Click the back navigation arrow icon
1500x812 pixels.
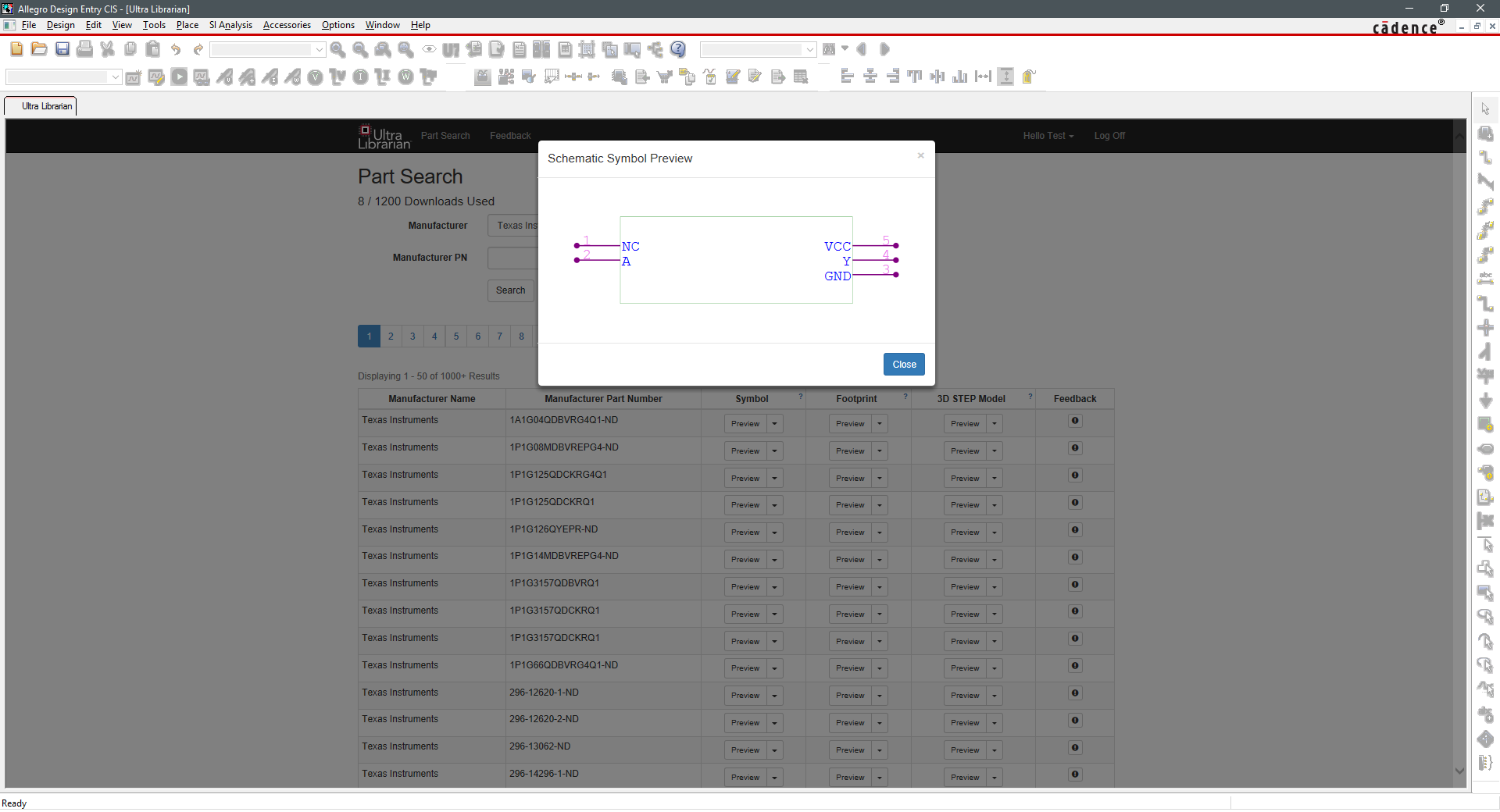(x=862, y=49)
